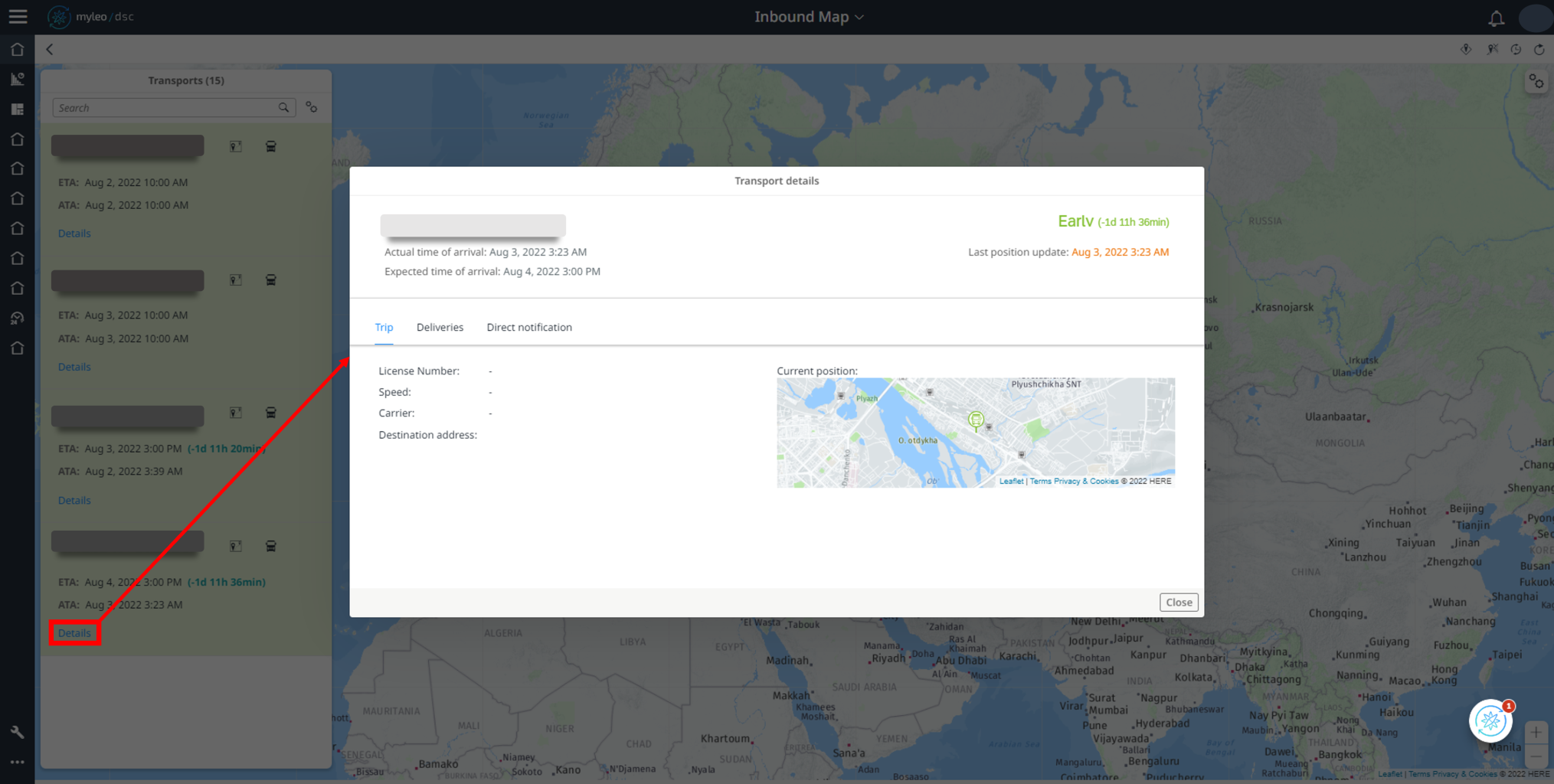Zoom out the main map with minus
Viewport: 1554px width, 784px height.
tap(1536, 757)
